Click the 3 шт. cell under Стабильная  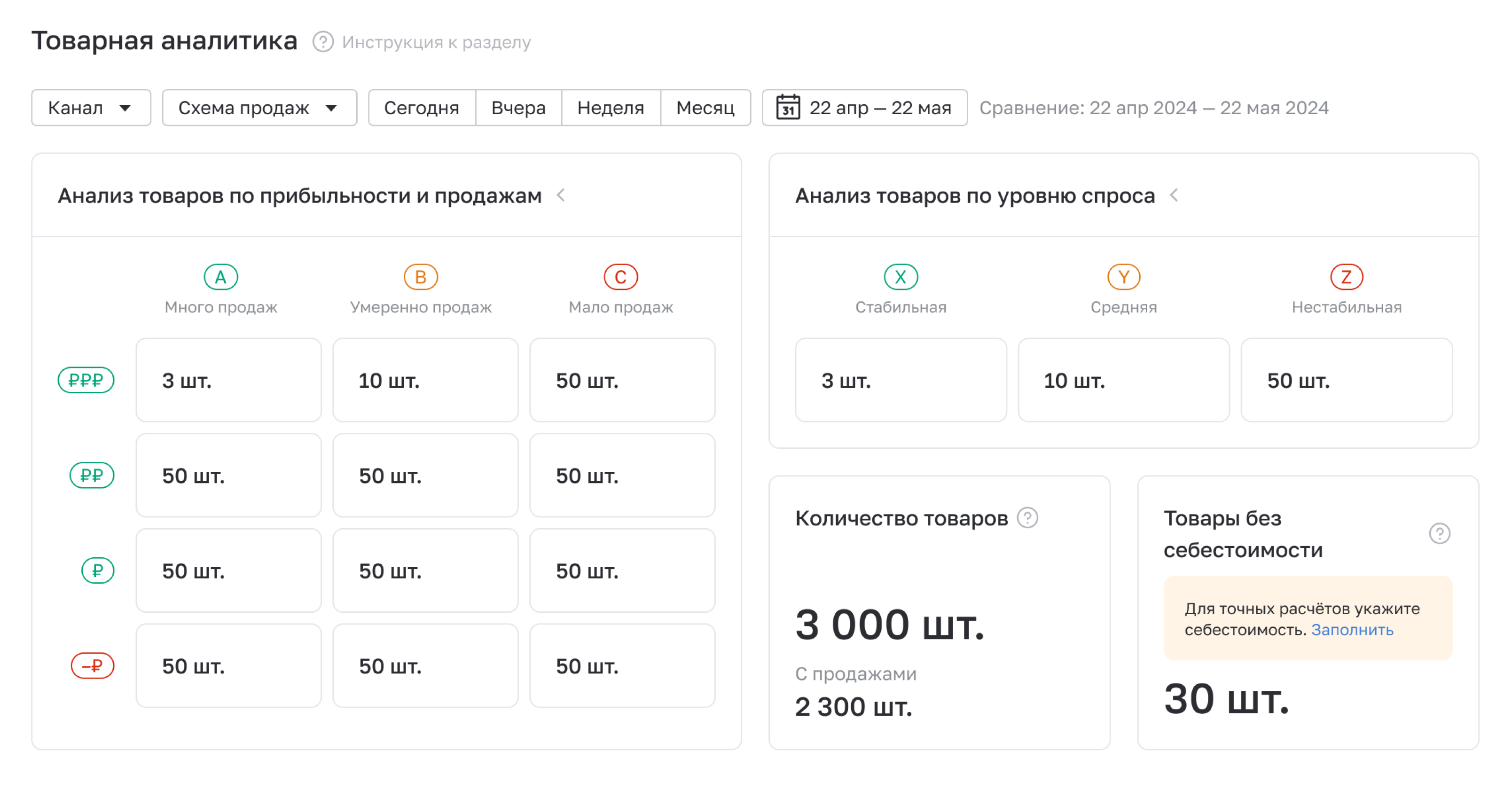pyautogui.click(x=901, y=380)
